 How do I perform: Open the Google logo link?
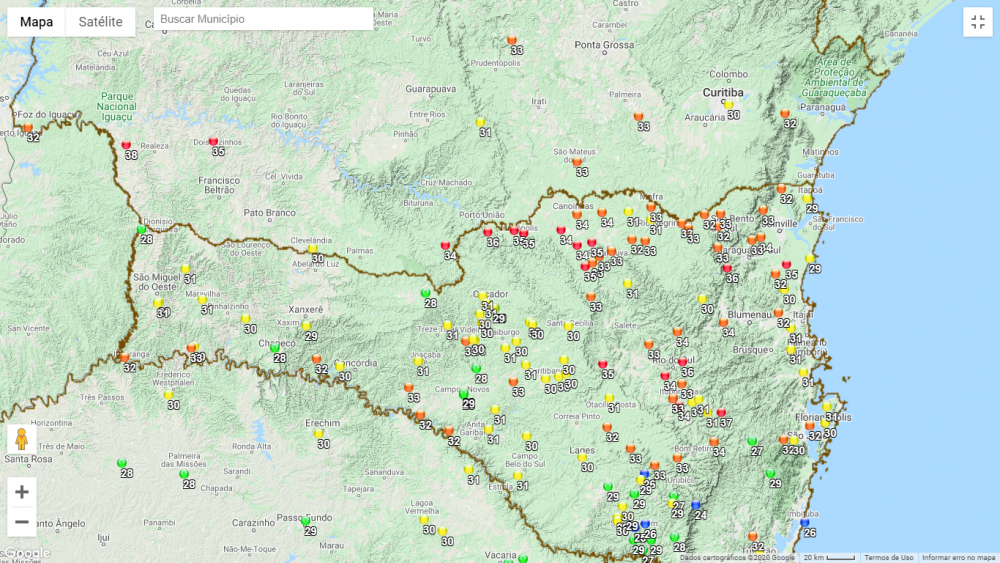pos(26,553)
